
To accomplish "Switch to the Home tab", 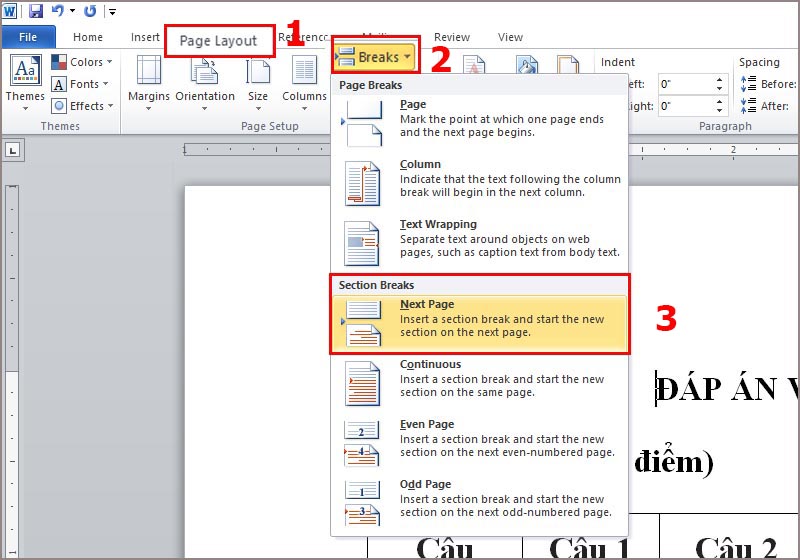I will pyautogui.click(x=88, y=37).
